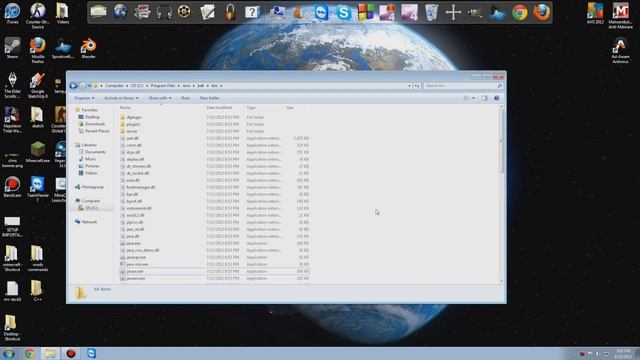The height and width of the screenshot is (360, 640).
Task: Open the Videos folder on desktop
Action: tap(62, 13)
